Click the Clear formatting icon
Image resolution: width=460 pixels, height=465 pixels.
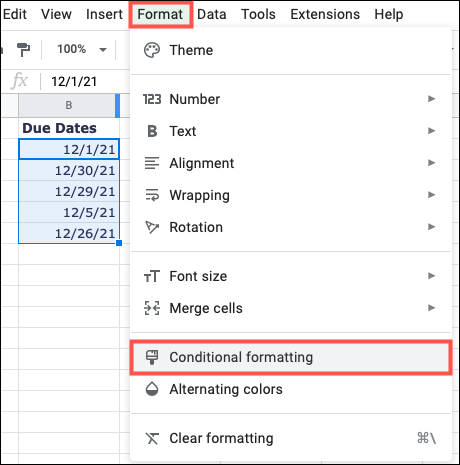(152, 438)
